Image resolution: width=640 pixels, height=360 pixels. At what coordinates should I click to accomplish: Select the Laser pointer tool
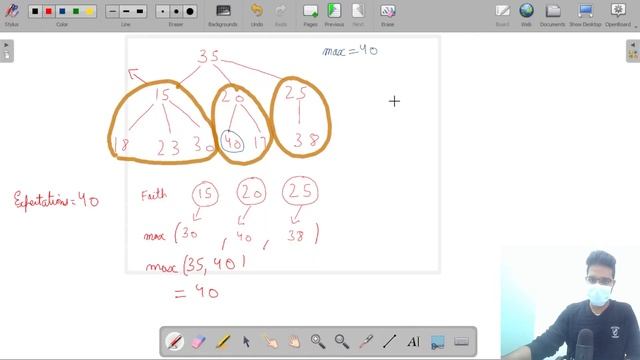coord(366,342)
